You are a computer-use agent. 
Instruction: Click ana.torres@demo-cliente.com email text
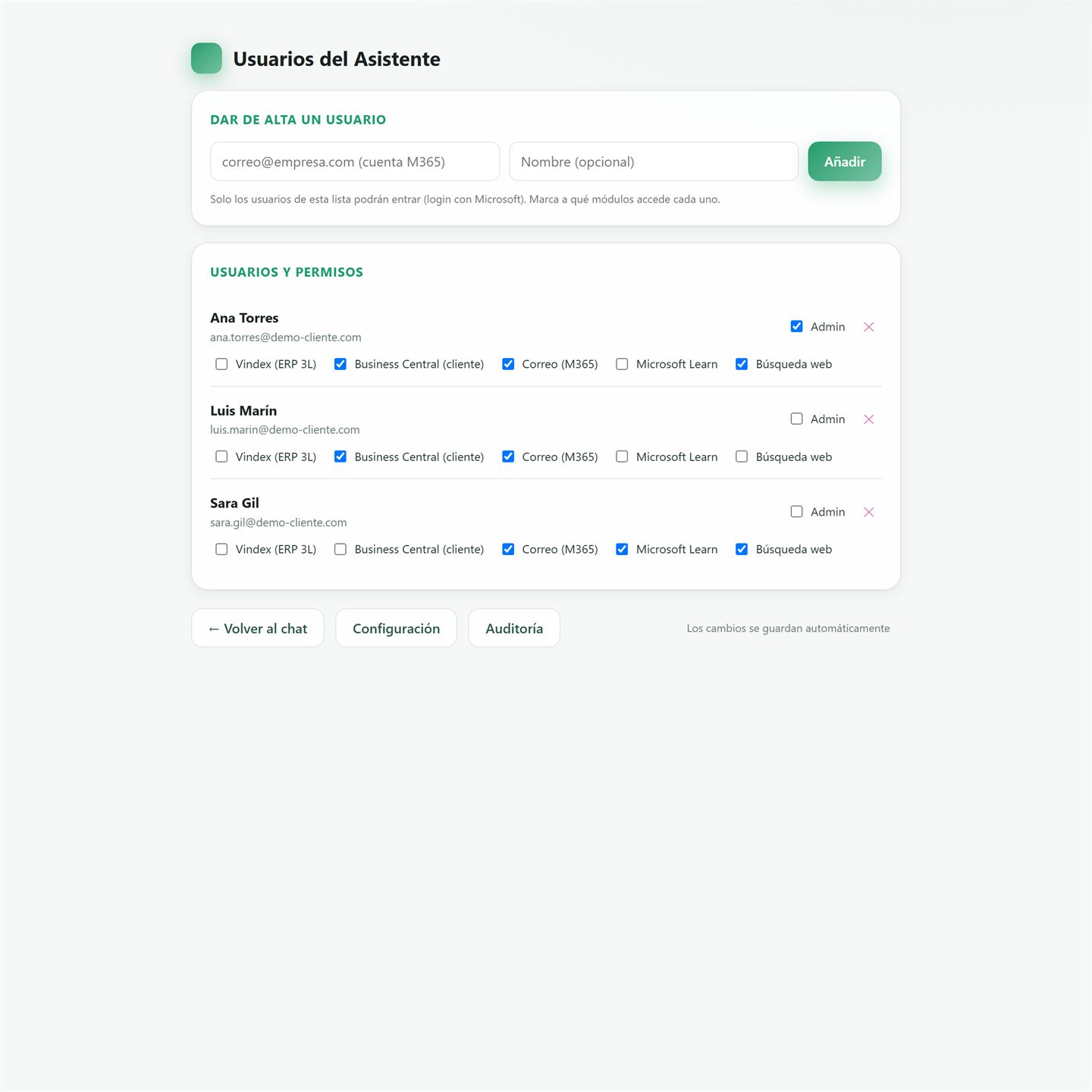(286, 337)
